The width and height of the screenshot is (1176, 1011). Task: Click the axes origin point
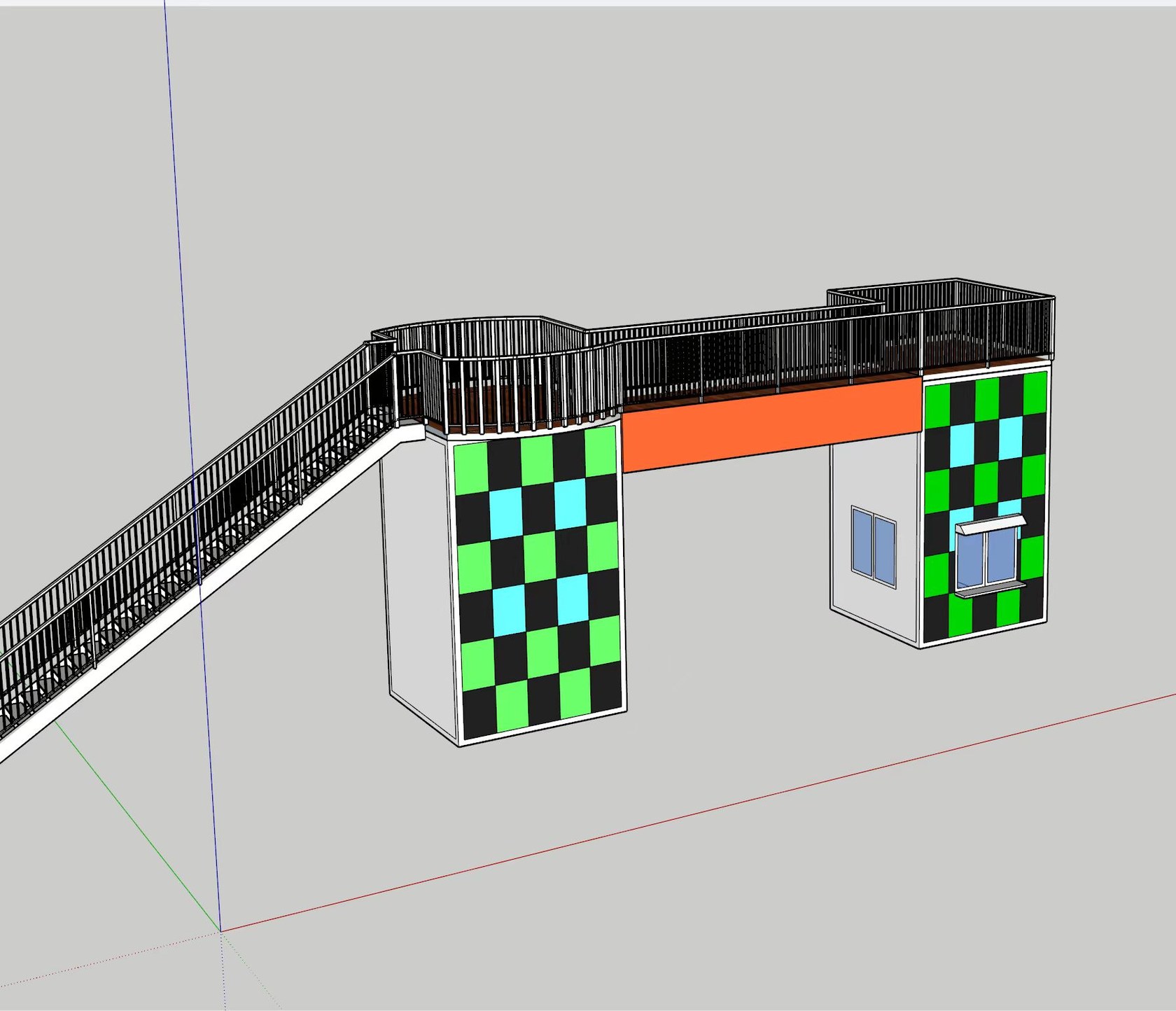click(x=220, y=931)
